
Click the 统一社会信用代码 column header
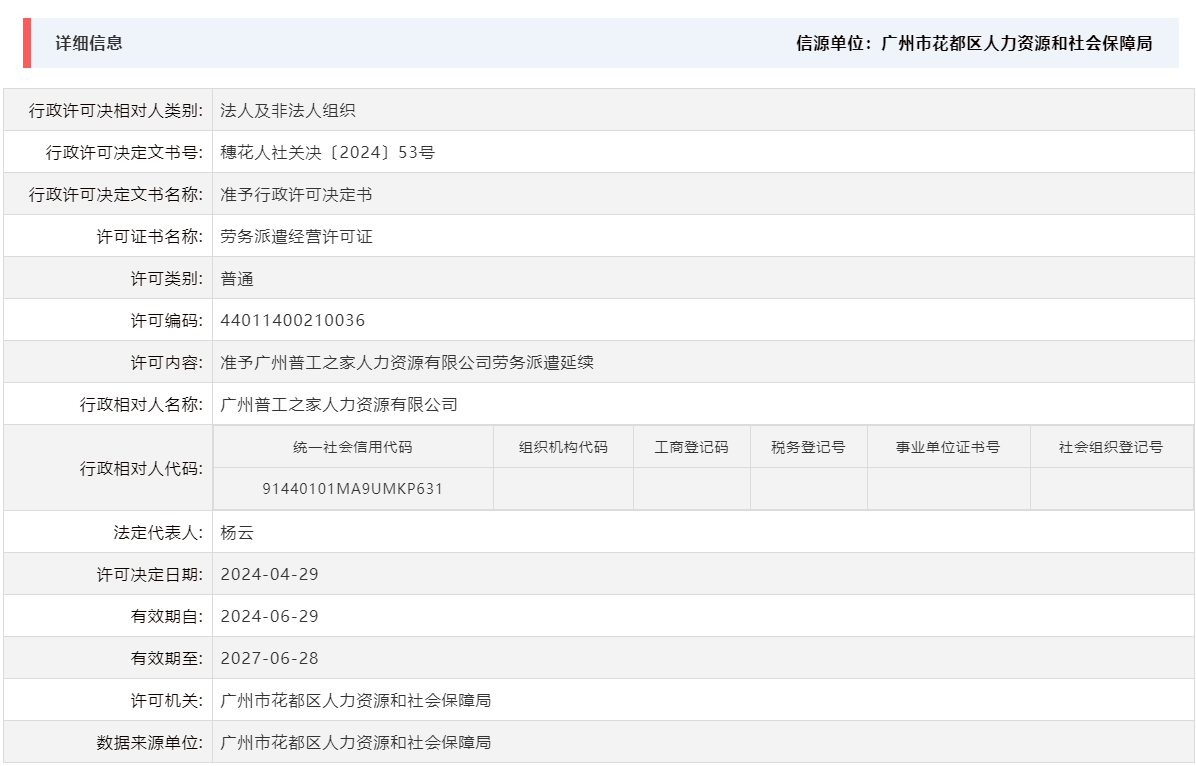click(x=352, y=447)
